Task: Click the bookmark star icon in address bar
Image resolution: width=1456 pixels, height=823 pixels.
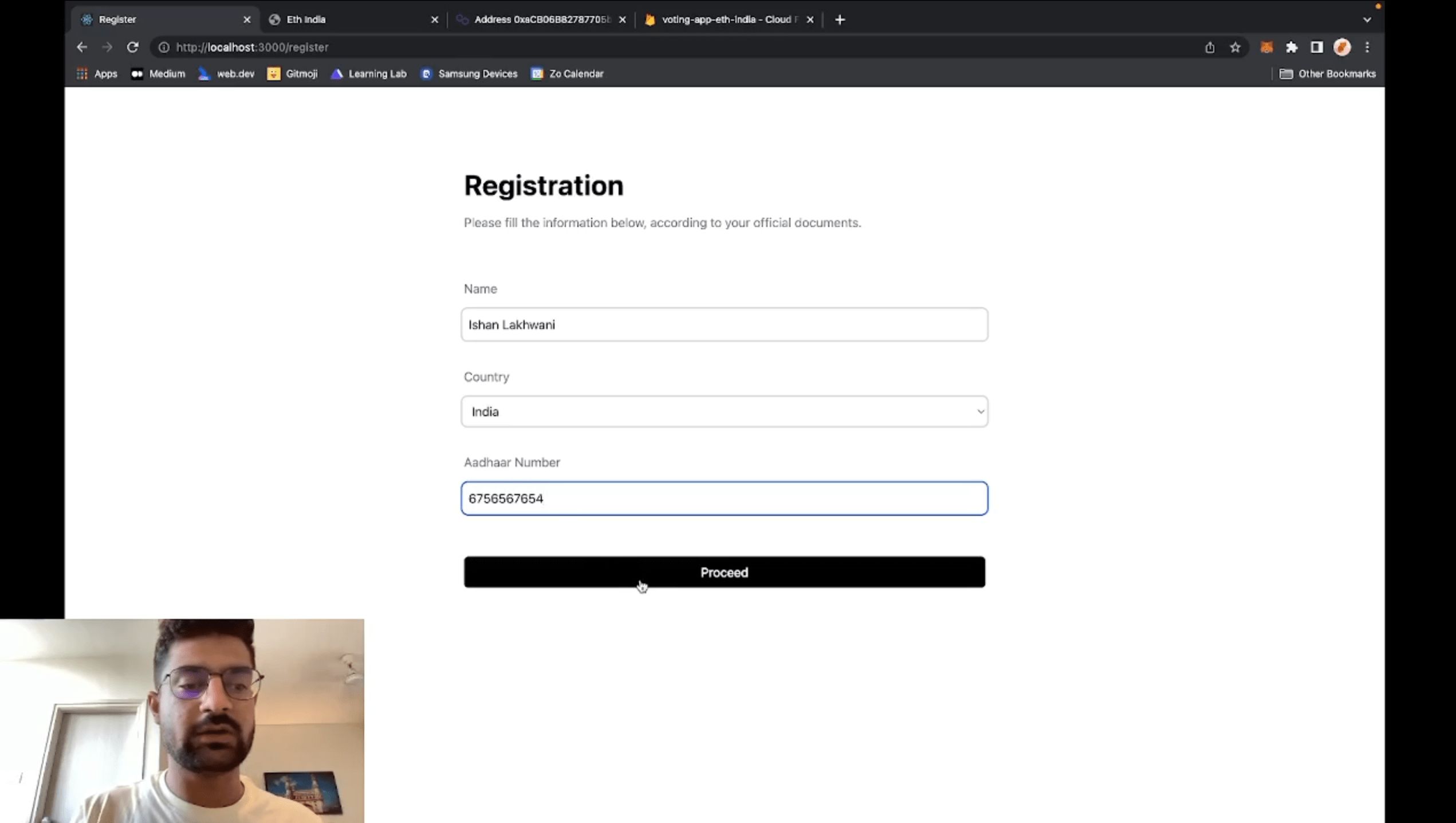Action: [x=1236, y=47]
